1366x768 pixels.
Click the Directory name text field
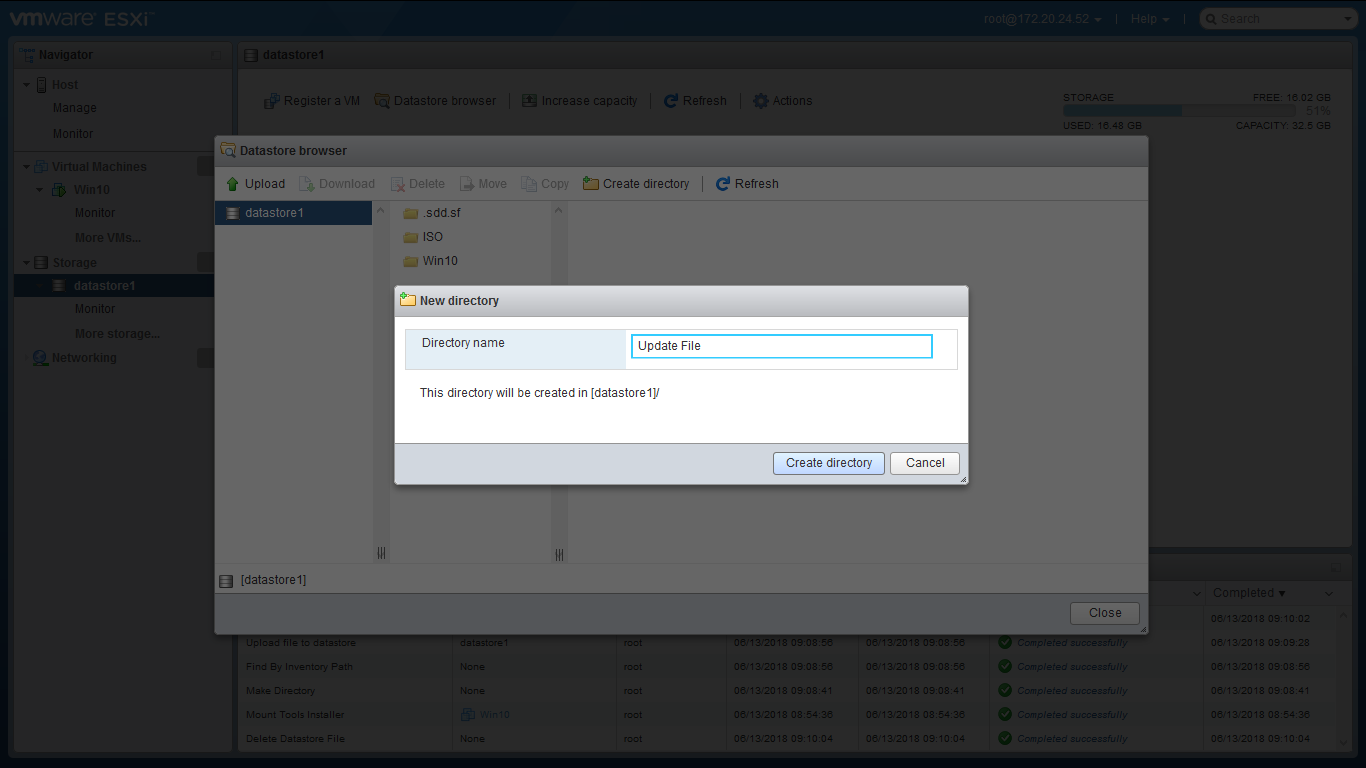click(x=781, y=346)
